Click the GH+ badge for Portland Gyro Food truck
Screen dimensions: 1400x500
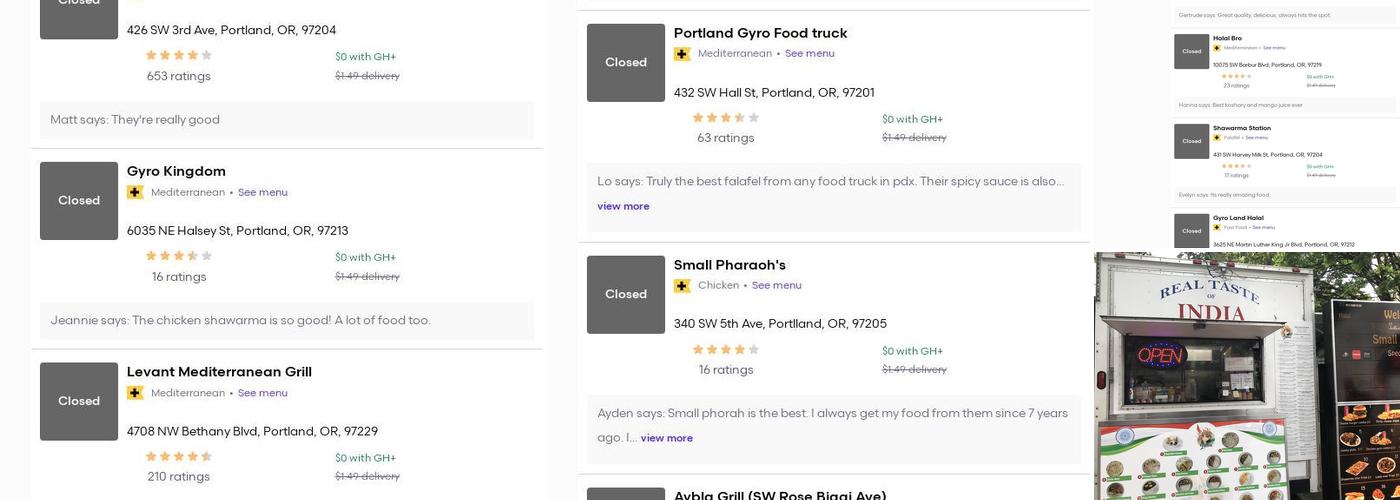click(x=682, y=54)
